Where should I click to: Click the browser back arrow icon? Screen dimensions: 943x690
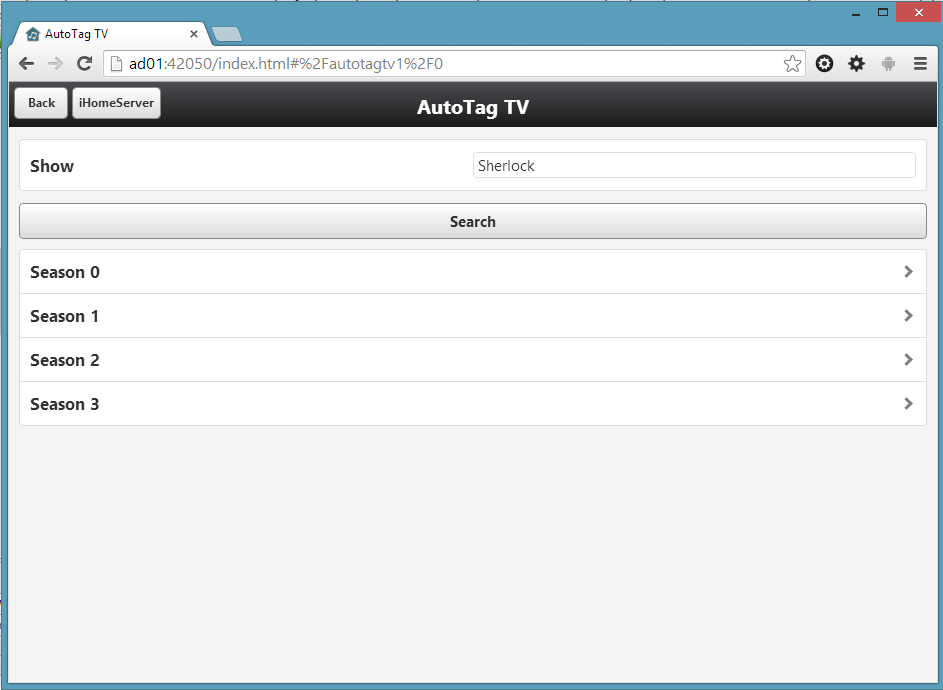pos(27,64)
